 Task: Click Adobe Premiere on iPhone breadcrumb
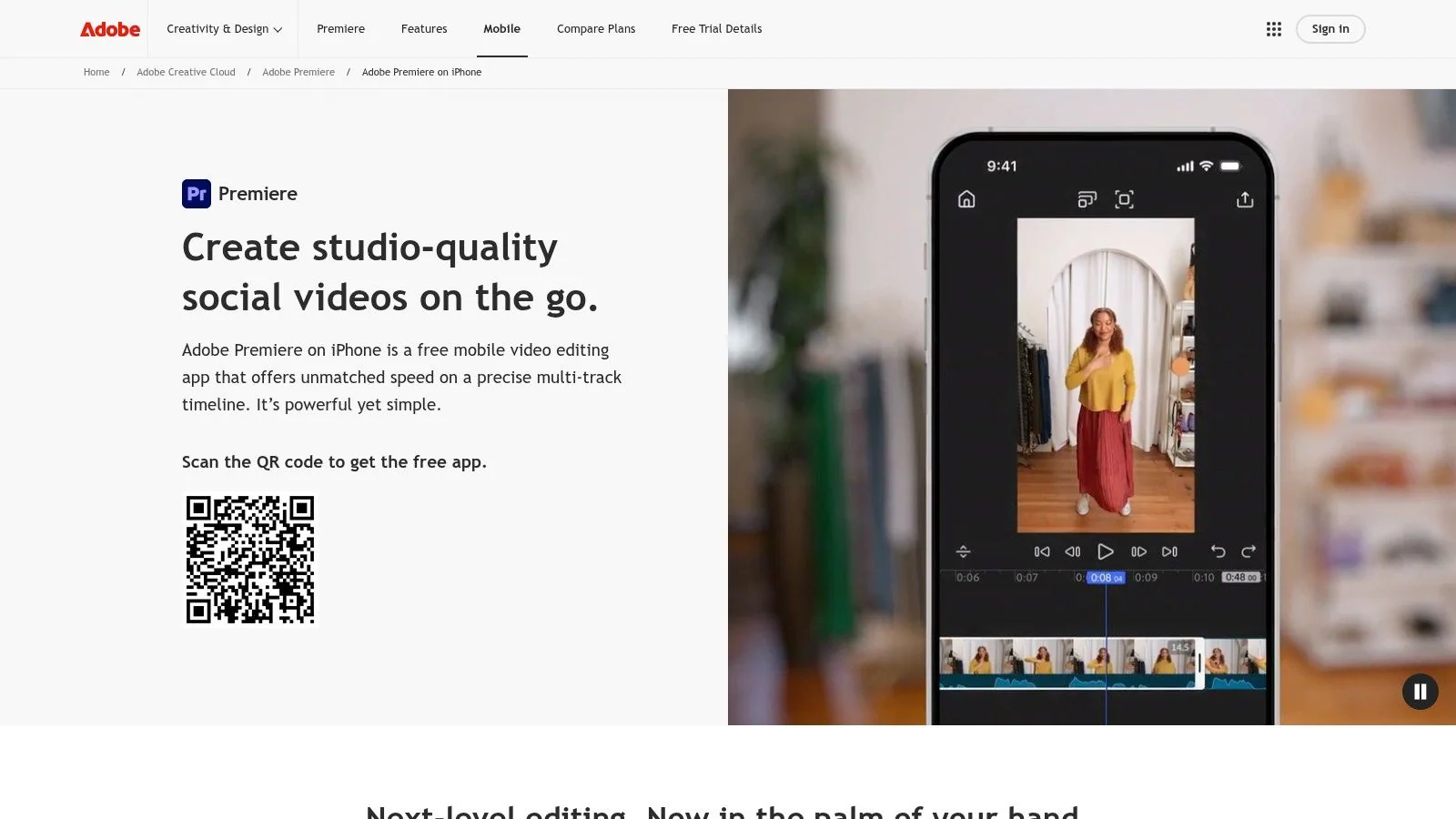click(421, 72)
